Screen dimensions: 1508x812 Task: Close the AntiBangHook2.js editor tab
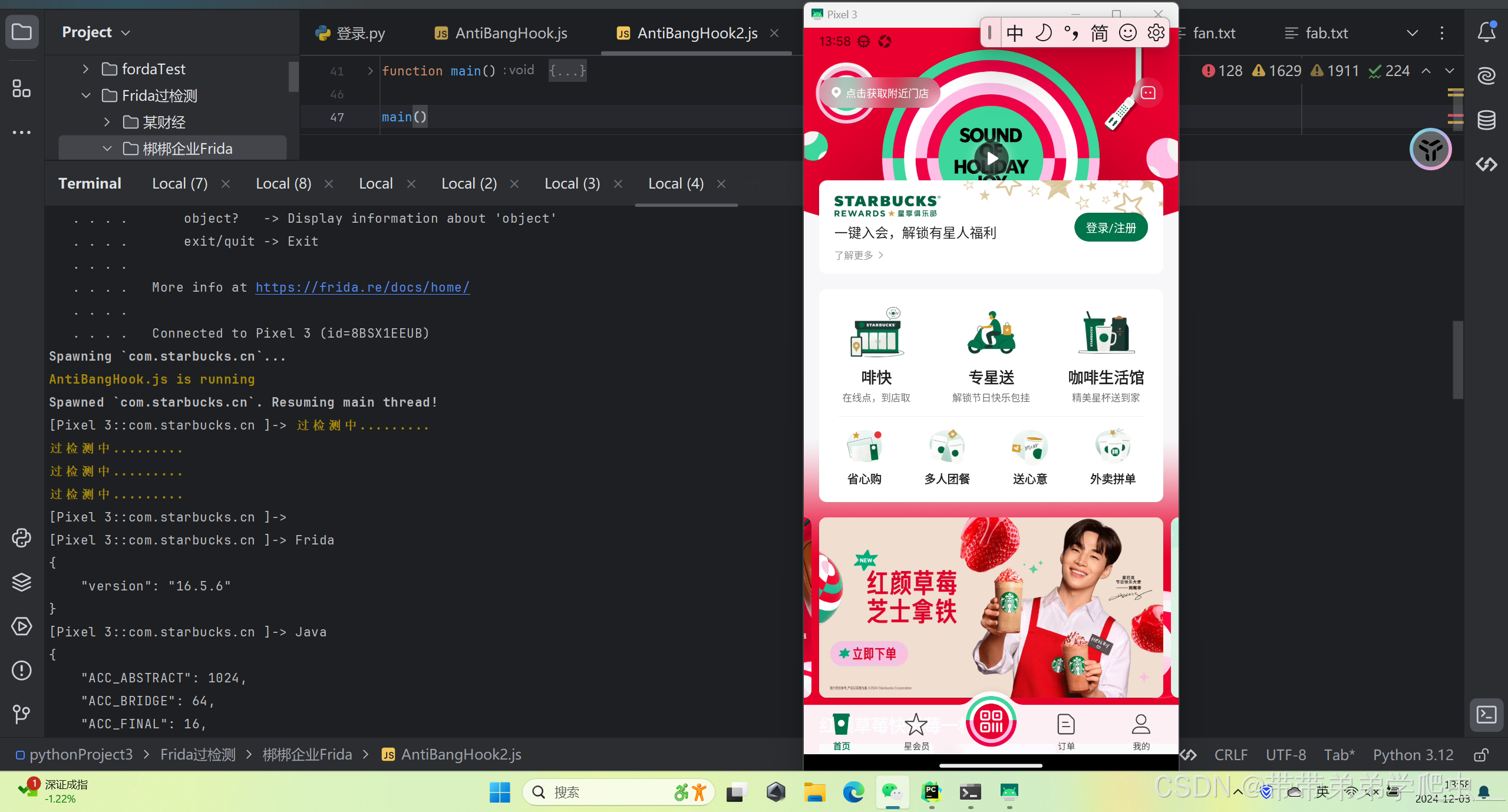coord(774,33)
